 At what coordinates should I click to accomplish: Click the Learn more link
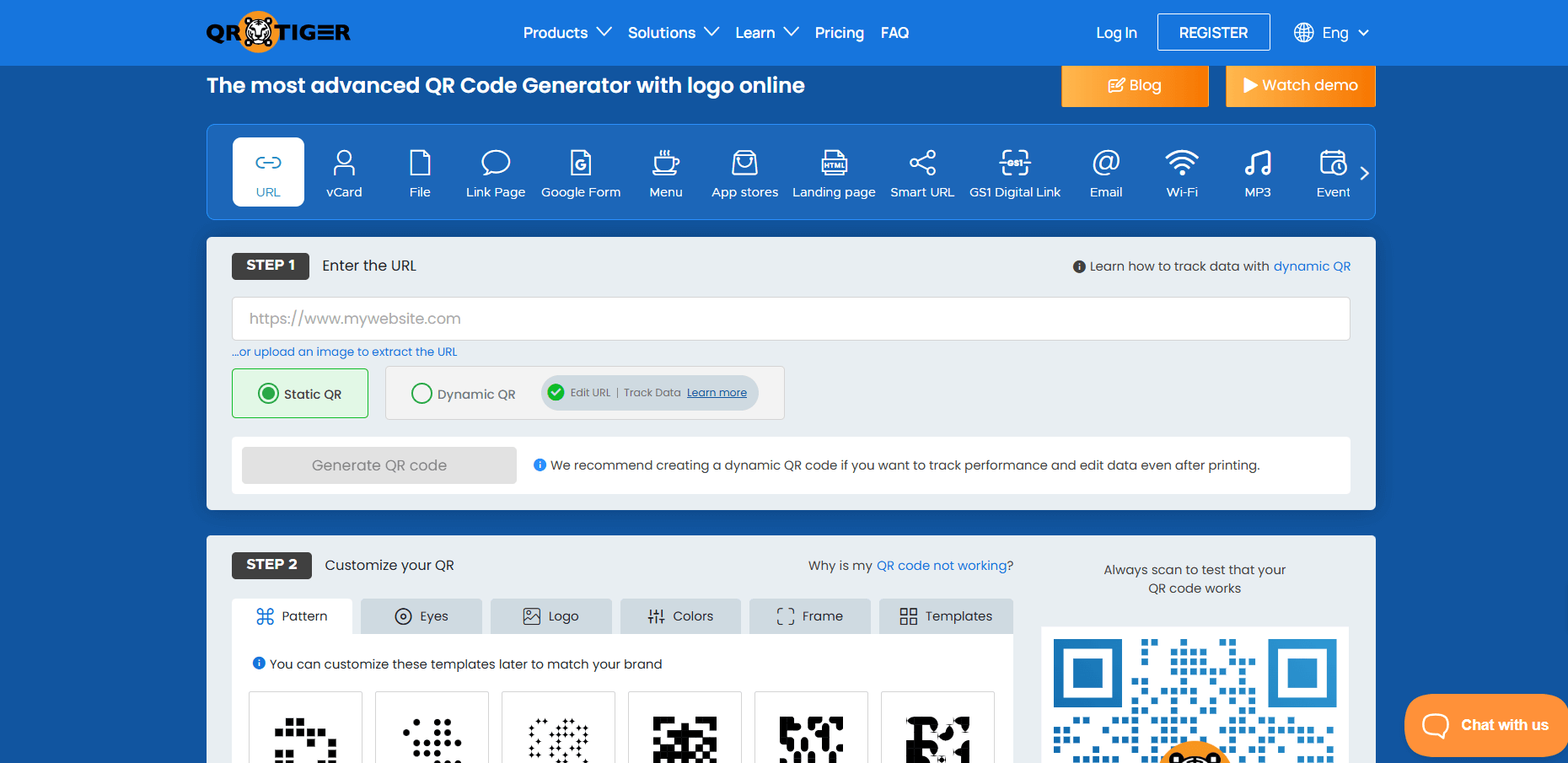pyautogui.click(x=717, y=393)
